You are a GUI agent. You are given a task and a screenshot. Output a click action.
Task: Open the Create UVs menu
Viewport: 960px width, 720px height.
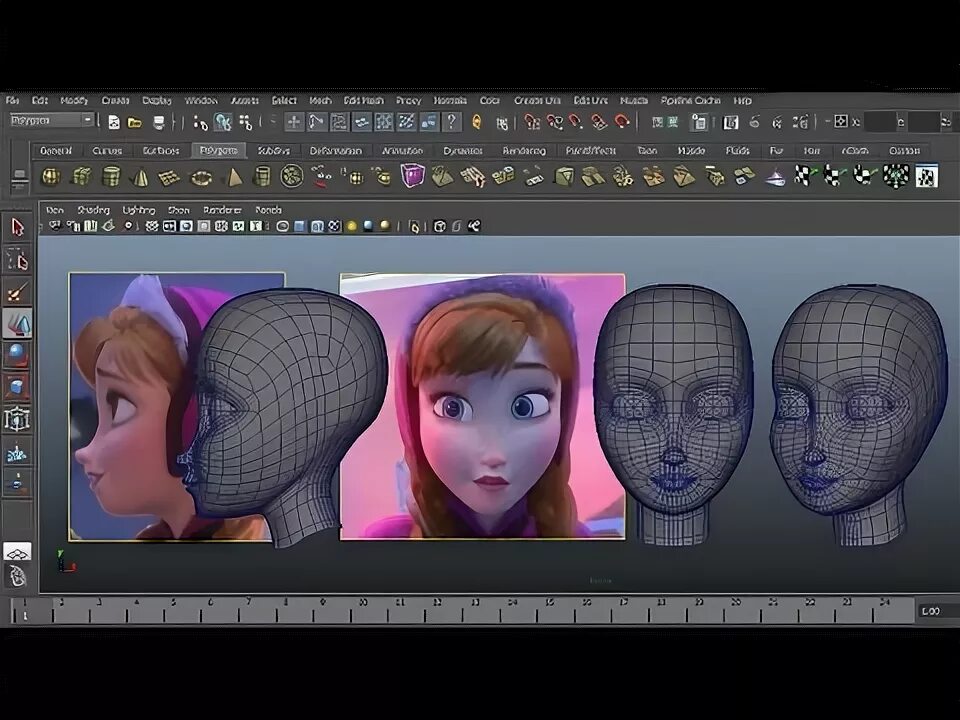pos(537,100)
